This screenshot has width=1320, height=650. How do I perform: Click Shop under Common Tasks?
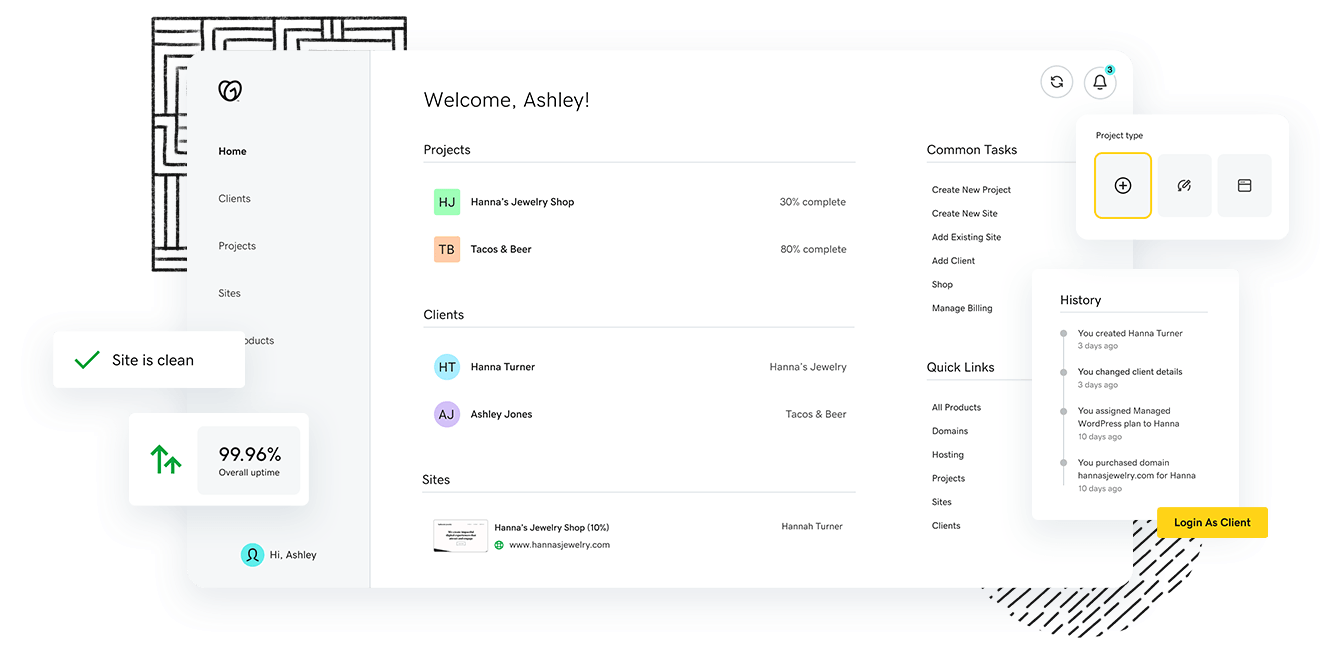click(x=942, y=285)
